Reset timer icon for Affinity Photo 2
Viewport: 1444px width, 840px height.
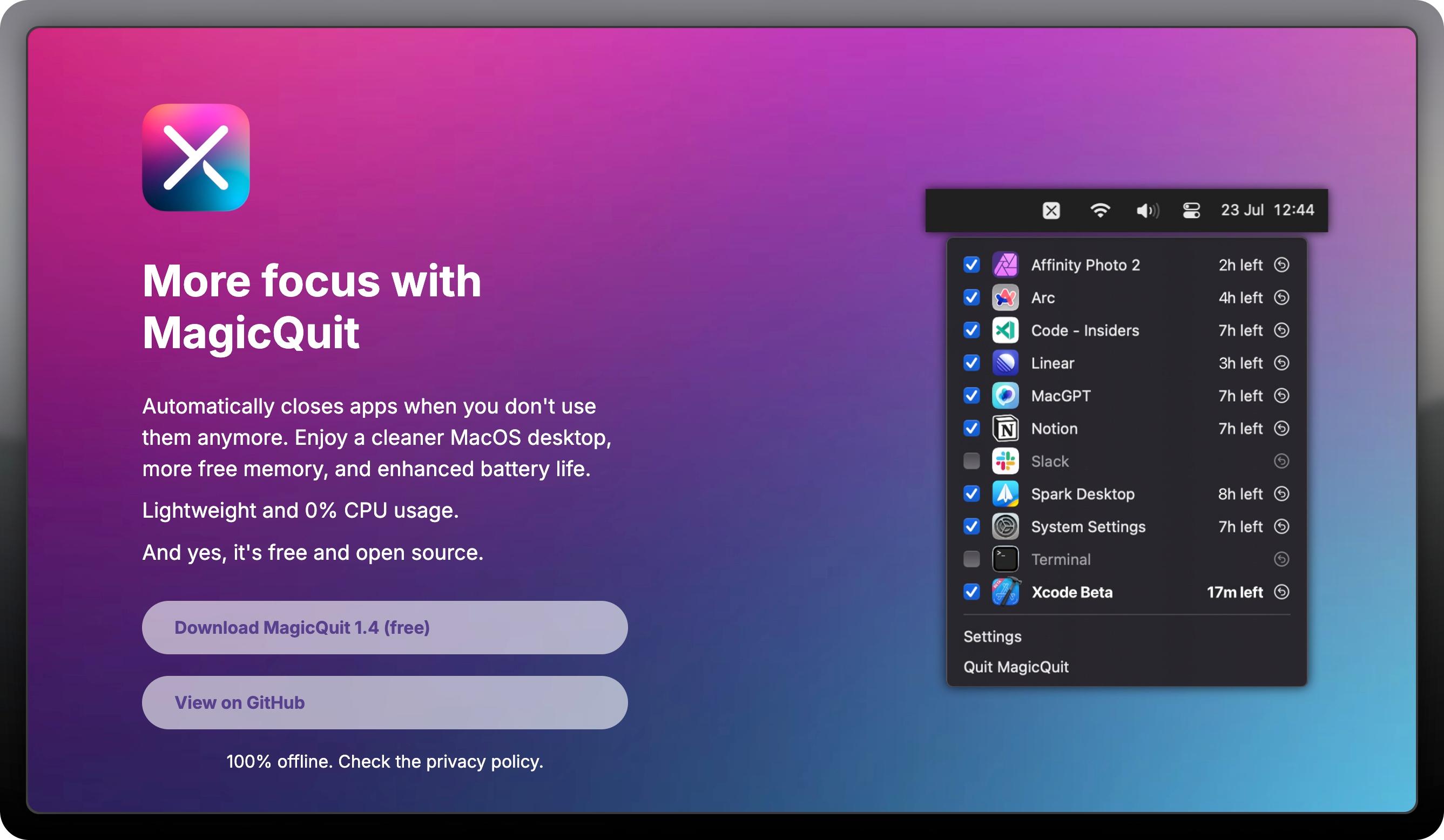(x=1281, y=265)
